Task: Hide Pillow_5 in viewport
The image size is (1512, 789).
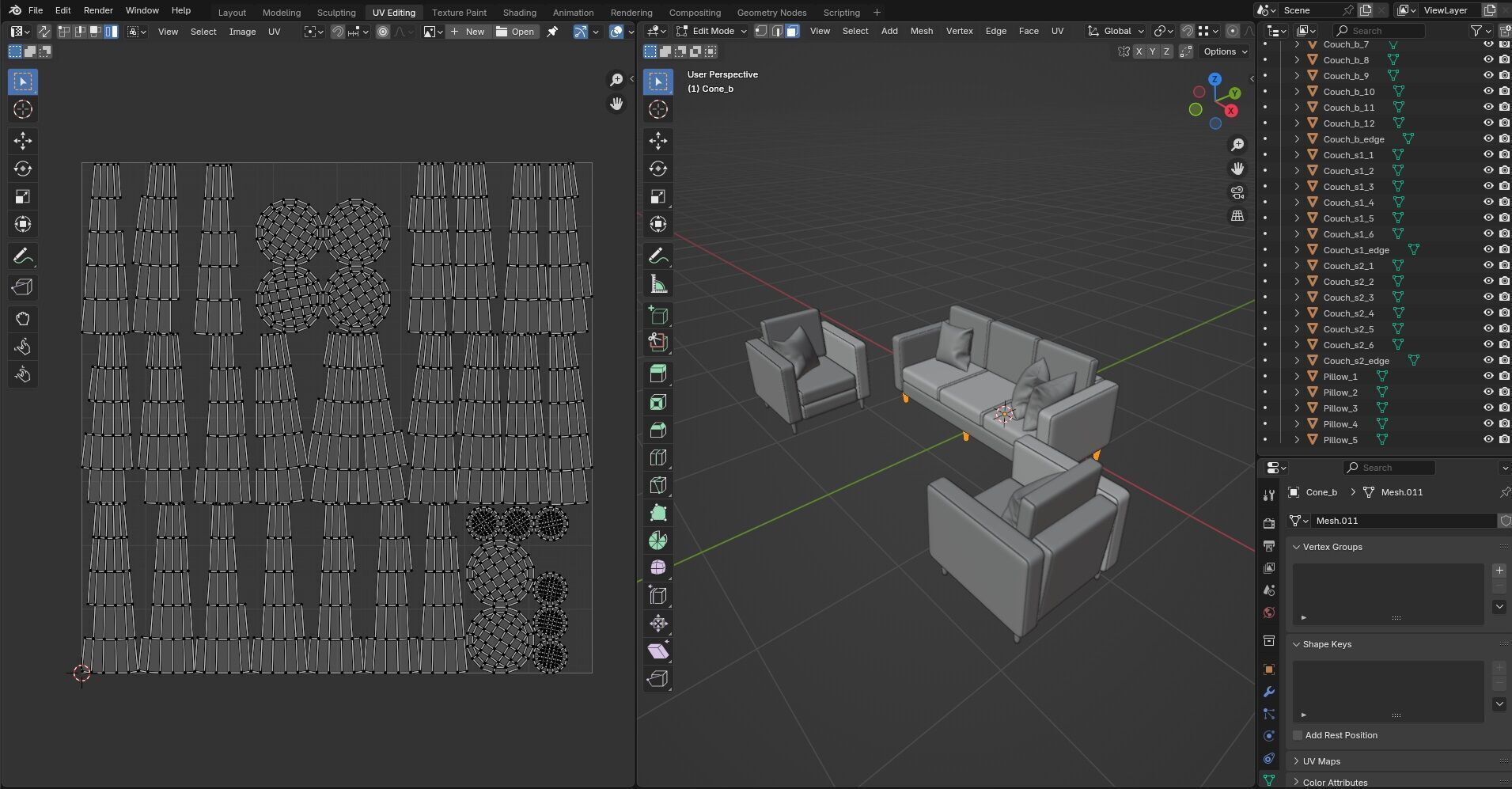Action: (1488, 439)
